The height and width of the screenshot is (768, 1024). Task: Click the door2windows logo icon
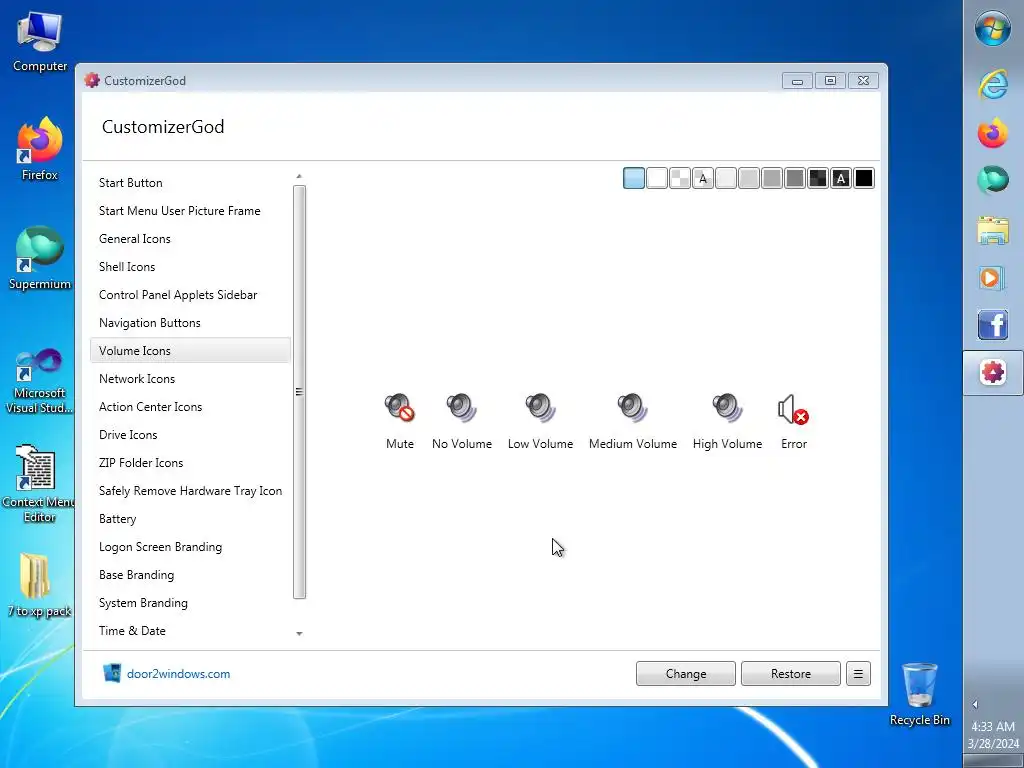112,673
